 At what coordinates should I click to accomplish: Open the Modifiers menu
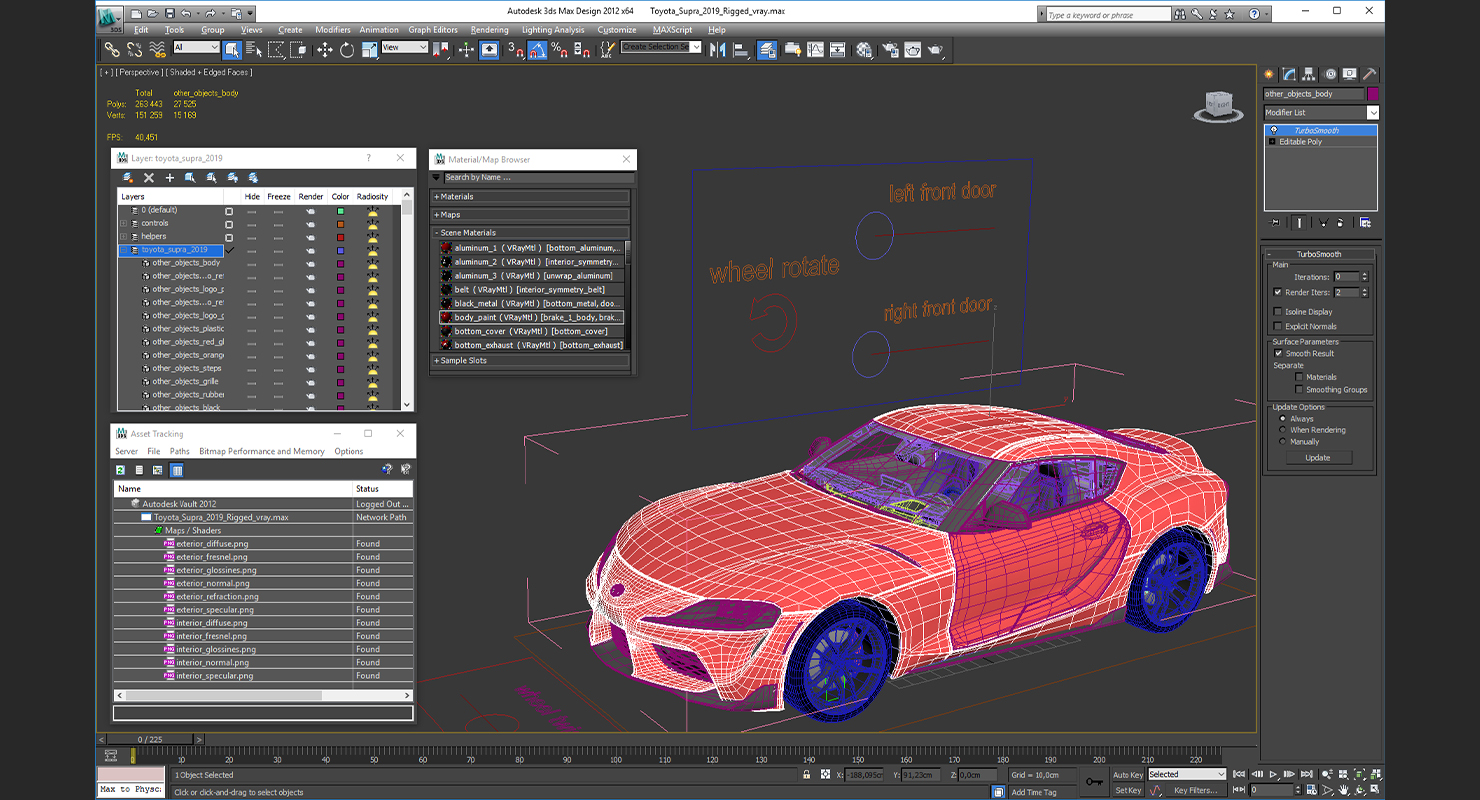(333, 30)
